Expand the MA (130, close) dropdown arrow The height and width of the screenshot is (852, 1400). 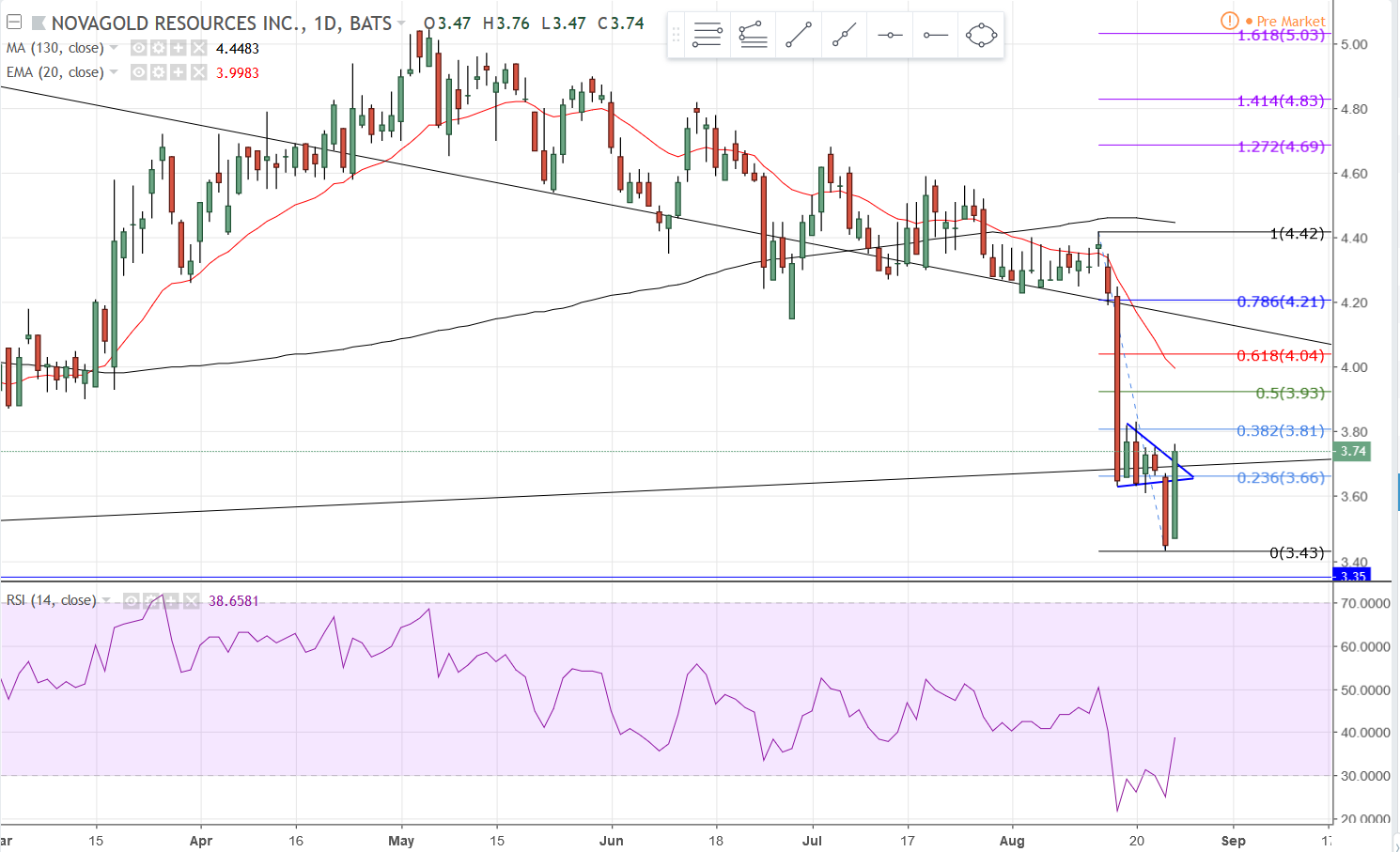click(115, 48)
